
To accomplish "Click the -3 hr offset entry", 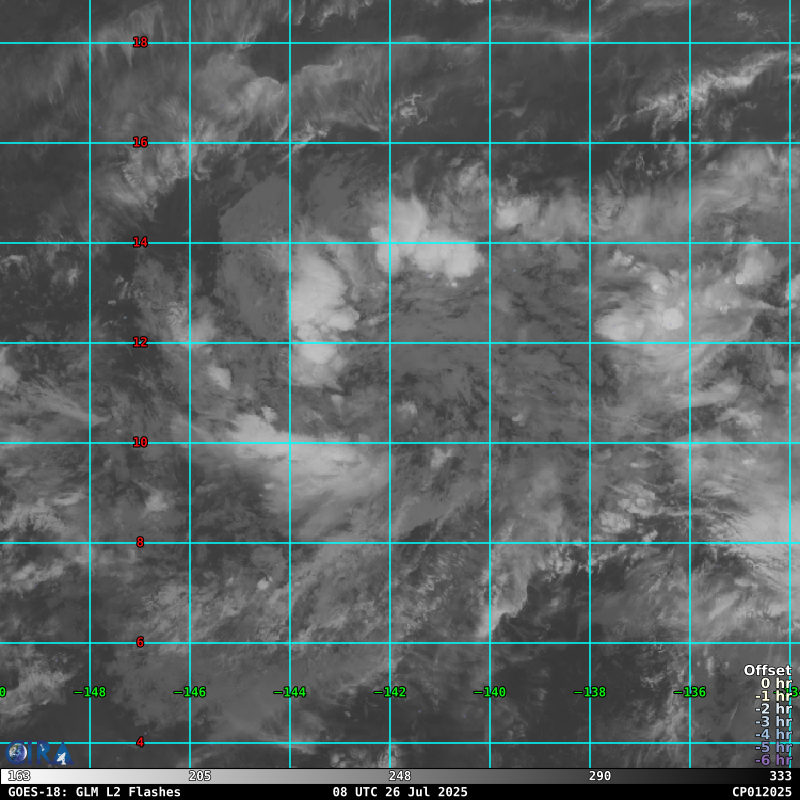I will pyautogui.click(x=773, y=722).
